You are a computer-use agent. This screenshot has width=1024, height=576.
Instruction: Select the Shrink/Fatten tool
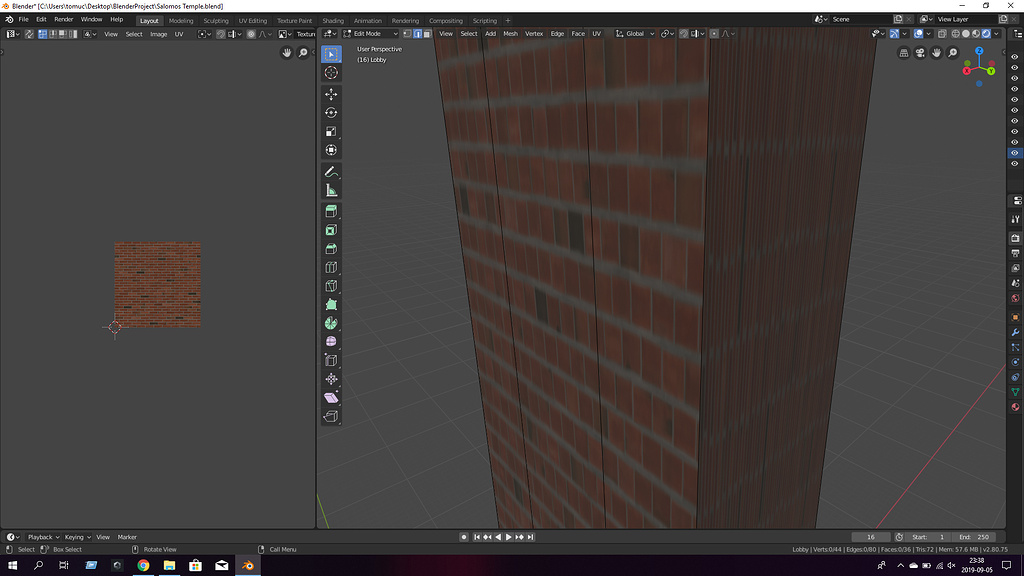(331, 379)
